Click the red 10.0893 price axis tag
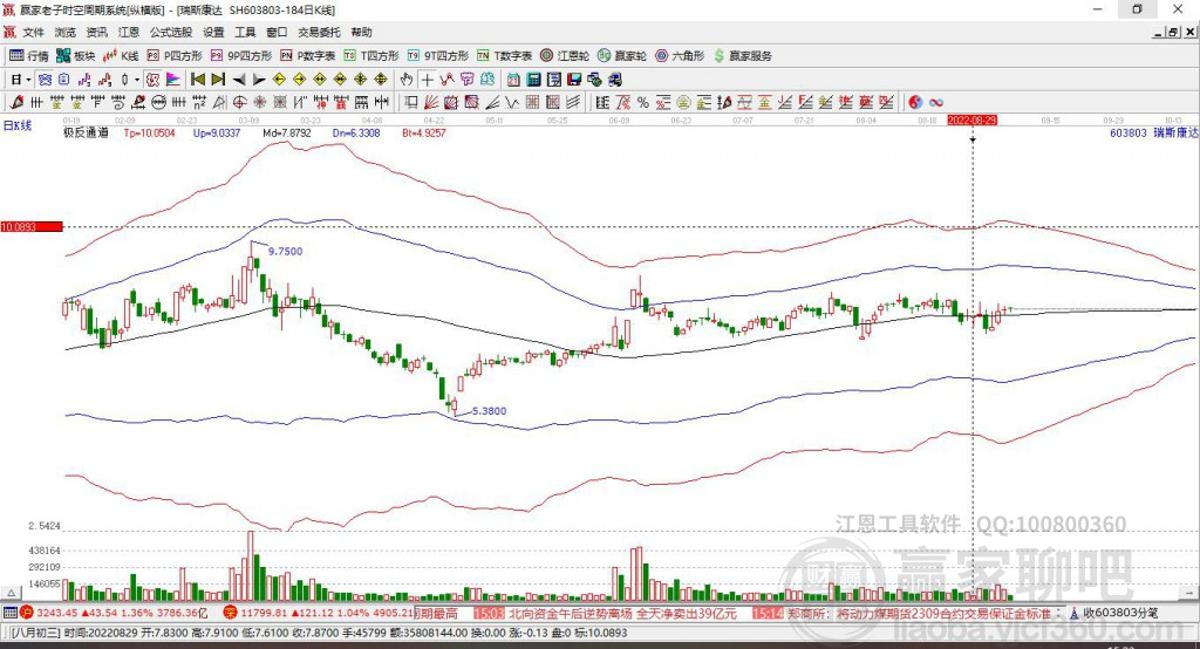The image size is (1200, 649). click(31, 227)
